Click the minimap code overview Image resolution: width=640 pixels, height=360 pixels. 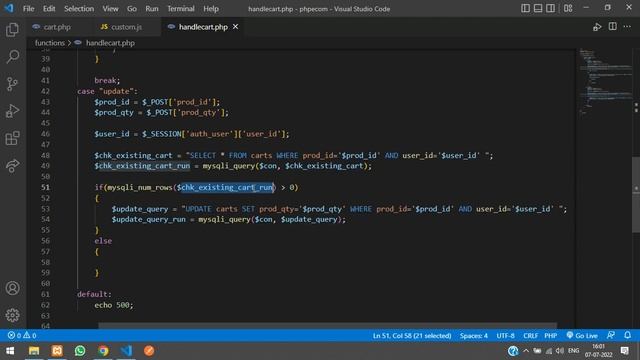(605, 82)
